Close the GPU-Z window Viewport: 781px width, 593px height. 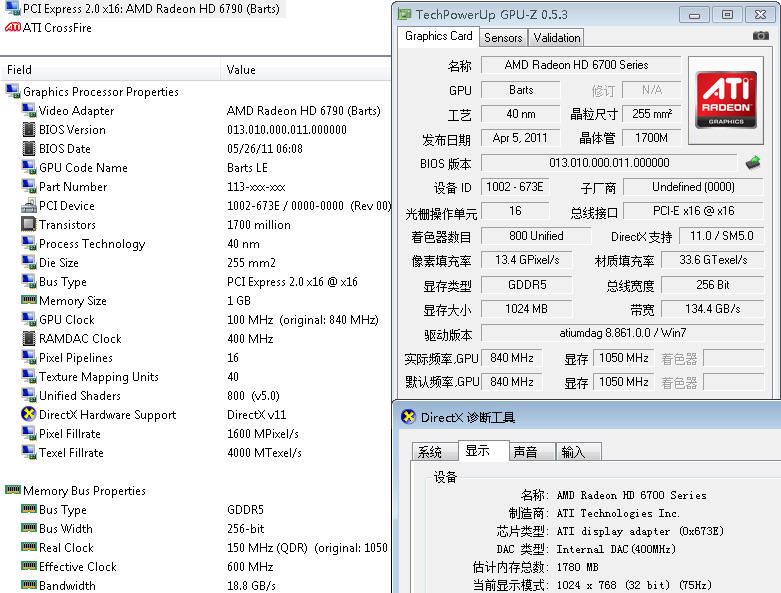tap(760, 15)
